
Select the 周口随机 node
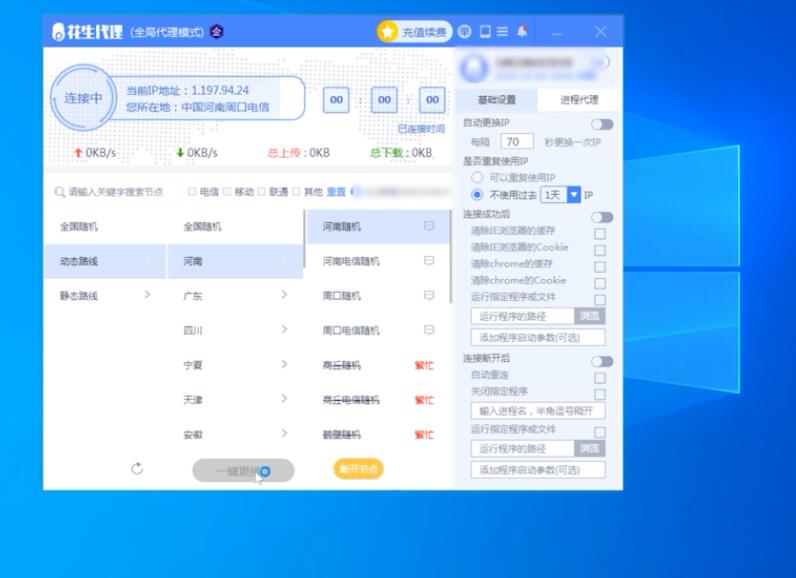(378, 295)
